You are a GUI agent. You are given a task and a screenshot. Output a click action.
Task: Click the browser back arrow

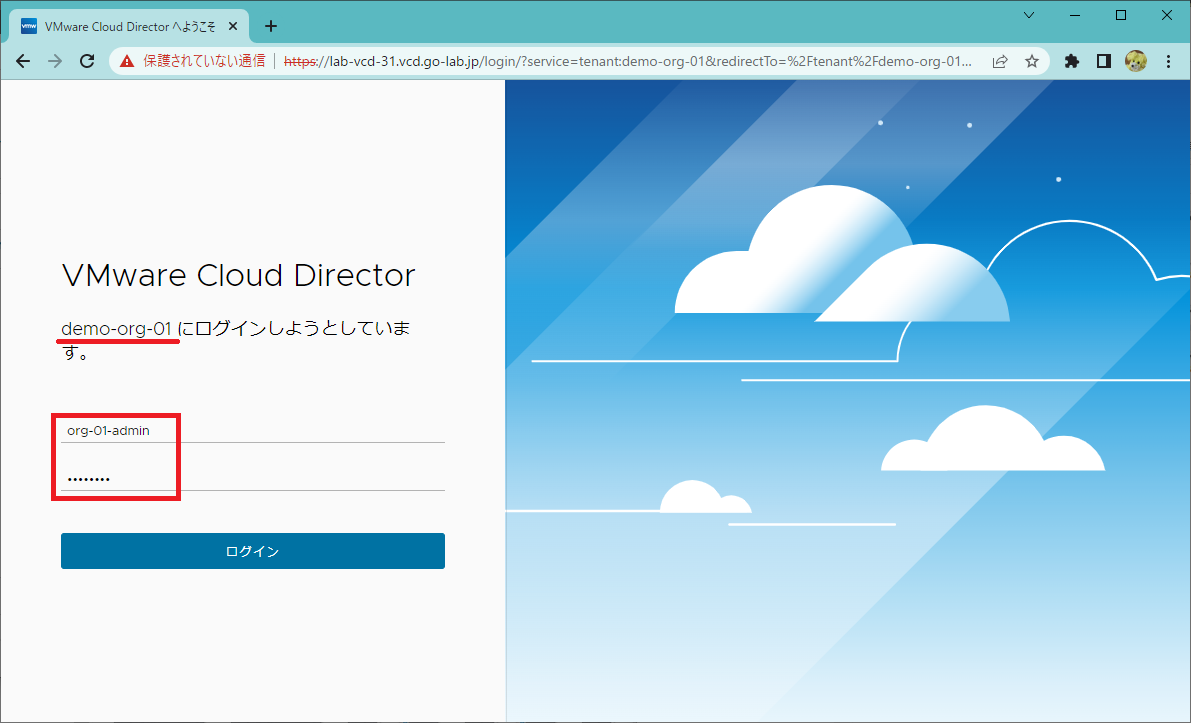tap(23, 62)
